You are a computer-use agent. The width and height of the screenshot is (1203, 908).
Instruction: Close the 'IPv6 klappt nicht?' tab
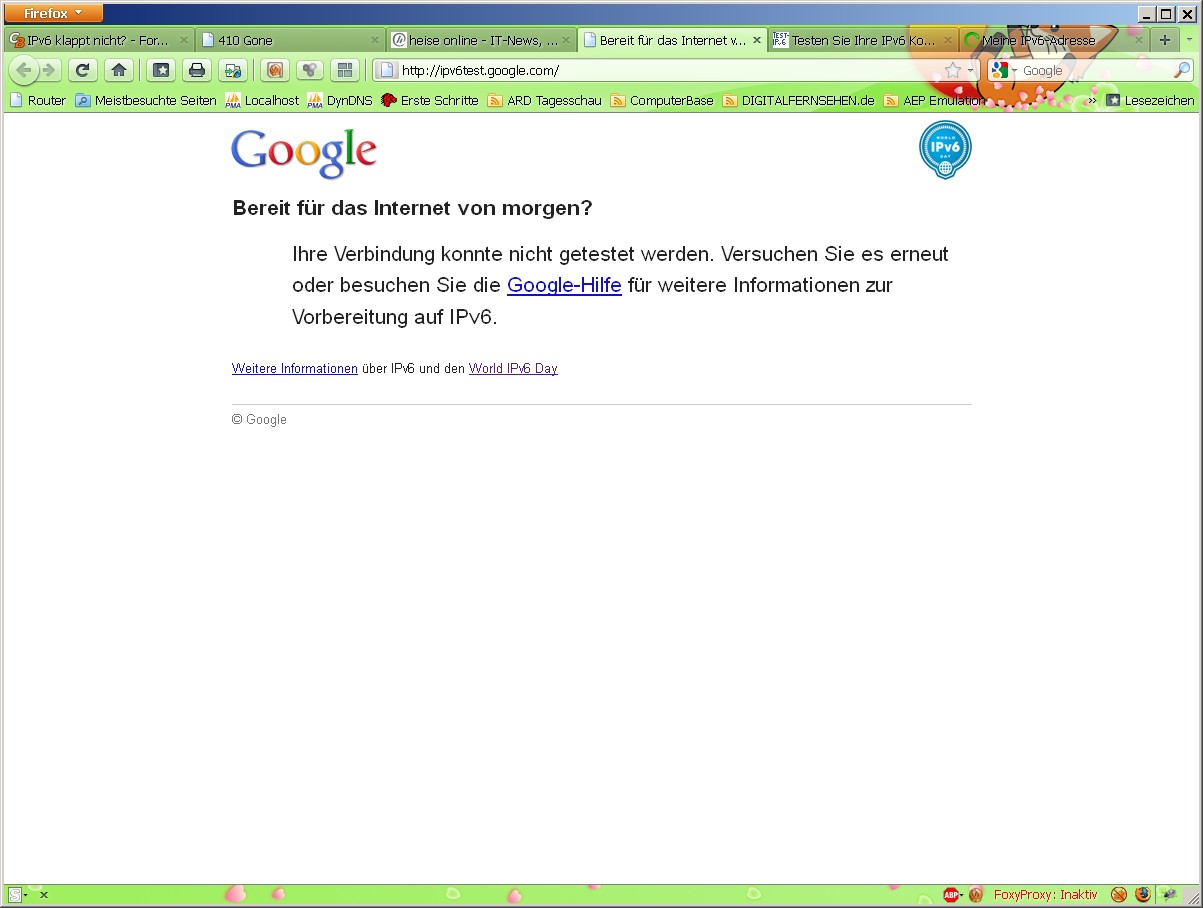coord(184,40)
